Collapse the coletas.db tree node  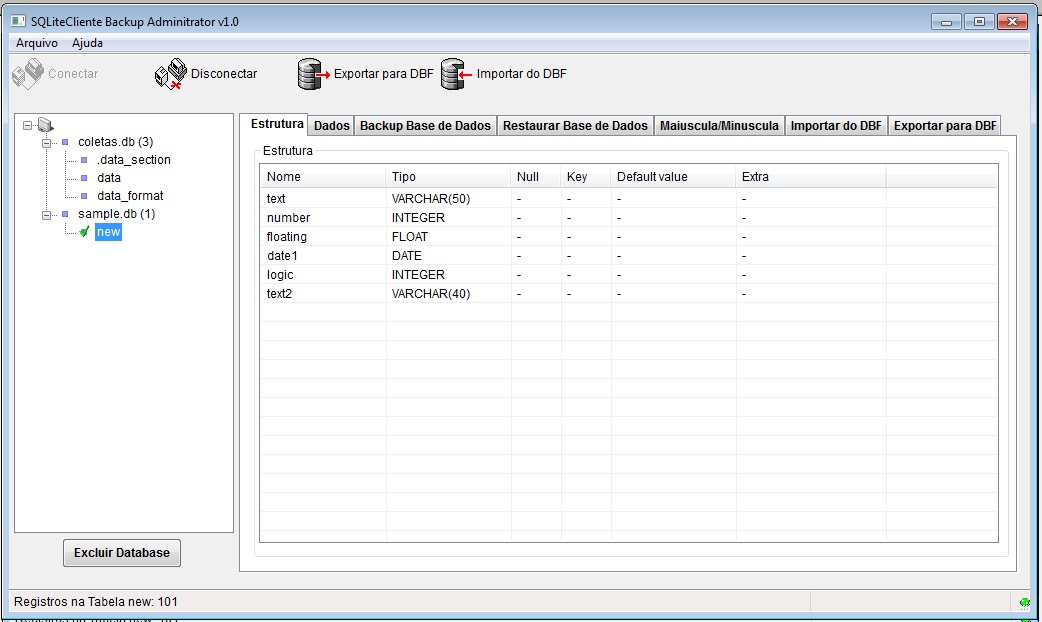point(46,143)
